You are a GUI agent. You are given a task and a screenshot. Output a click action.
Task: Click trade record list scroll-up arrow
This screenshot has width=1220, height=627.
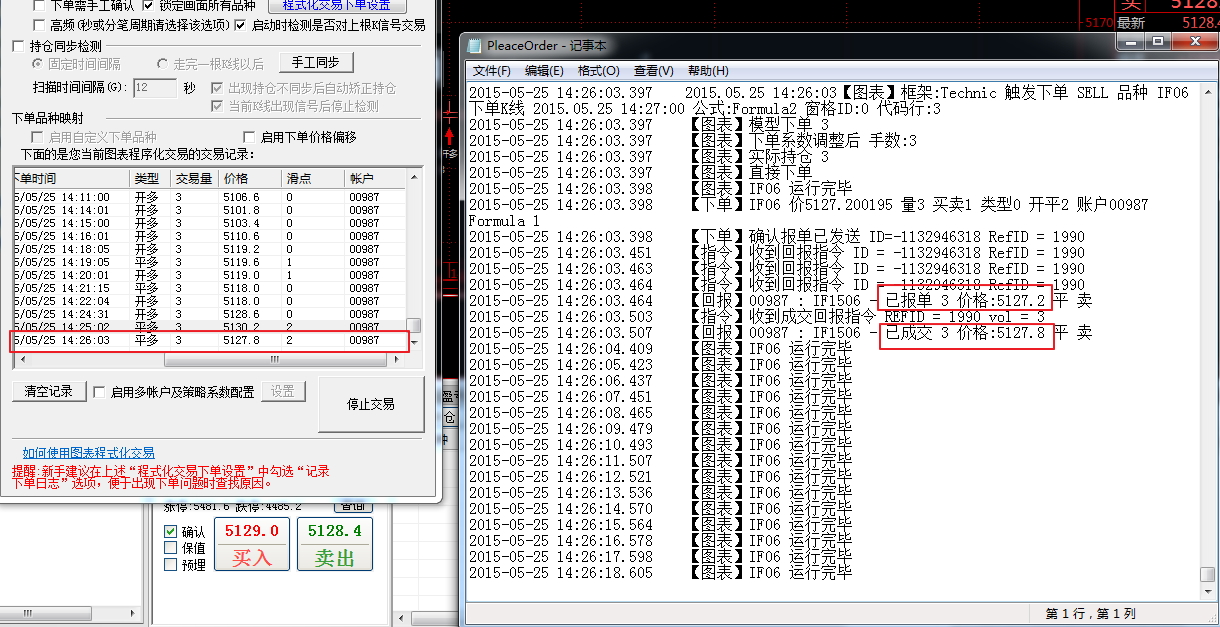pos(416,176)
